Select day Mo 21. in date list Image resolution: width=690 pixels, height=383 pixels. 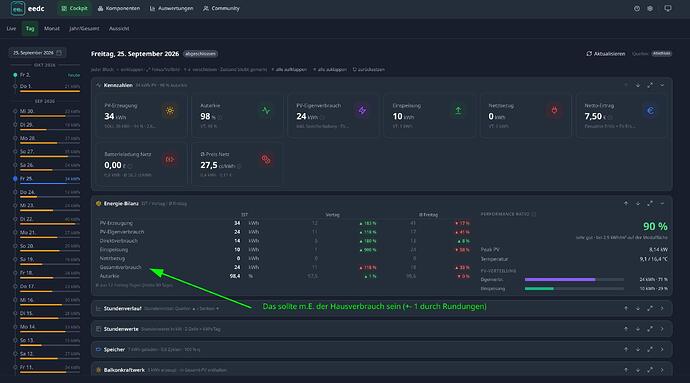point(47,233)
